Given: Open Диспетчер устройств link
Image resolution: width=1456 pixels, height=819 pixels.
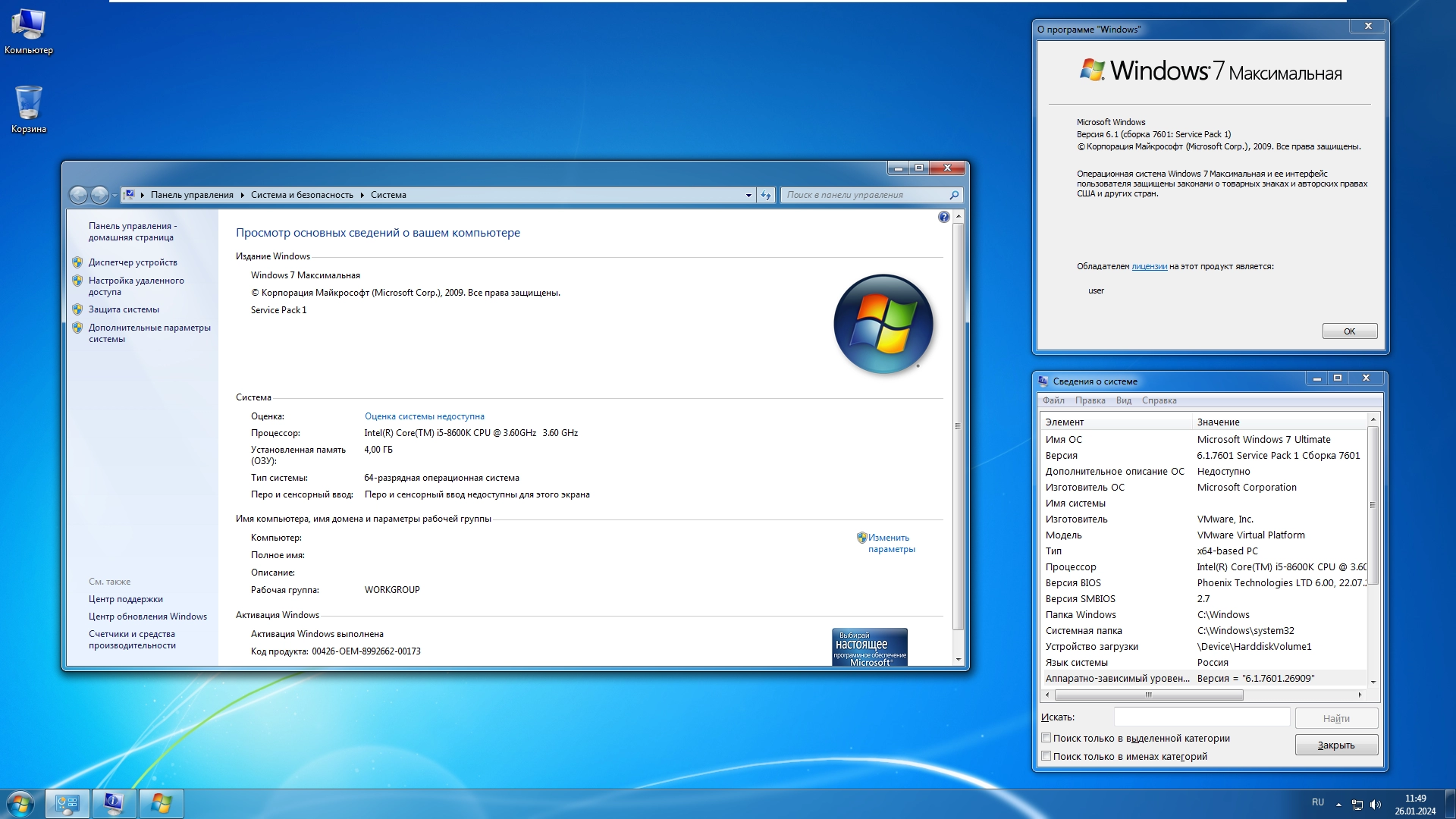Looking at the screenshot, I should [x=133, y=262].
